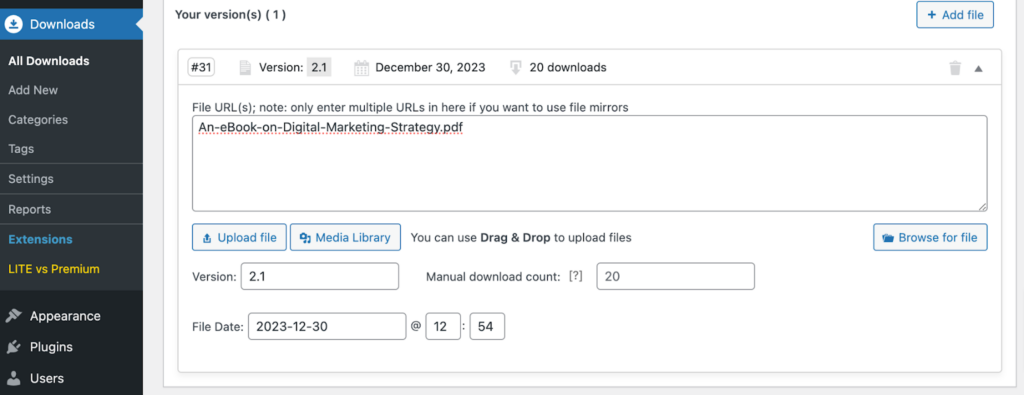This screenshot has height=395, width=1024.
Task: Click the header version number 2.1
Action: coord(319,67)
